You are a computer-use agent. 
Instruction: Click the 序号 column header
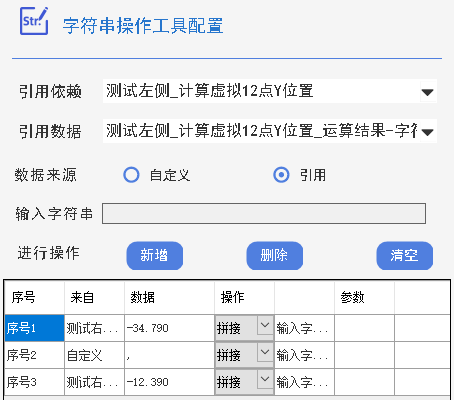coord(35,297)
